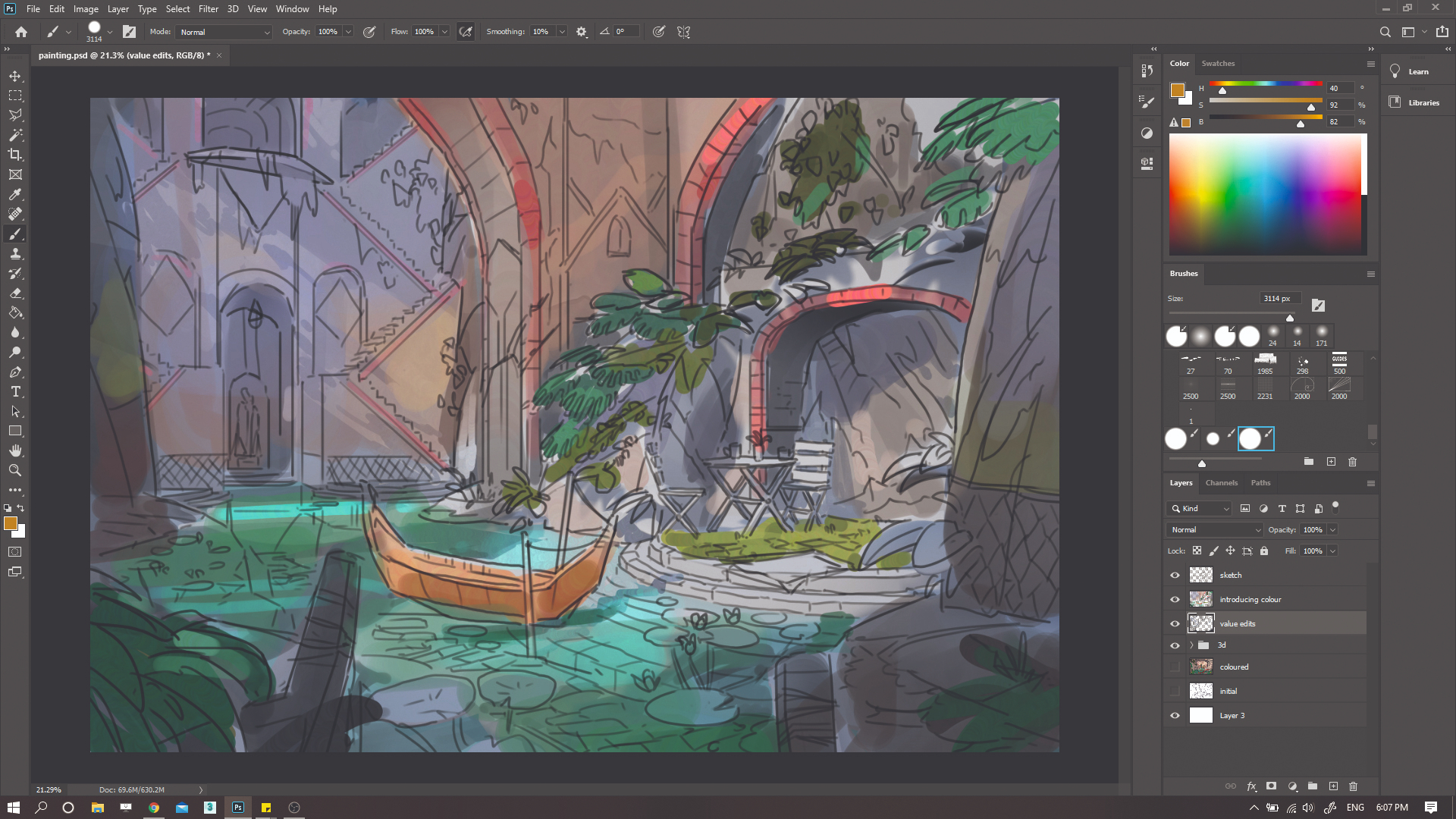Select the Polygonal Lasso tool

(x=15, y=115)
